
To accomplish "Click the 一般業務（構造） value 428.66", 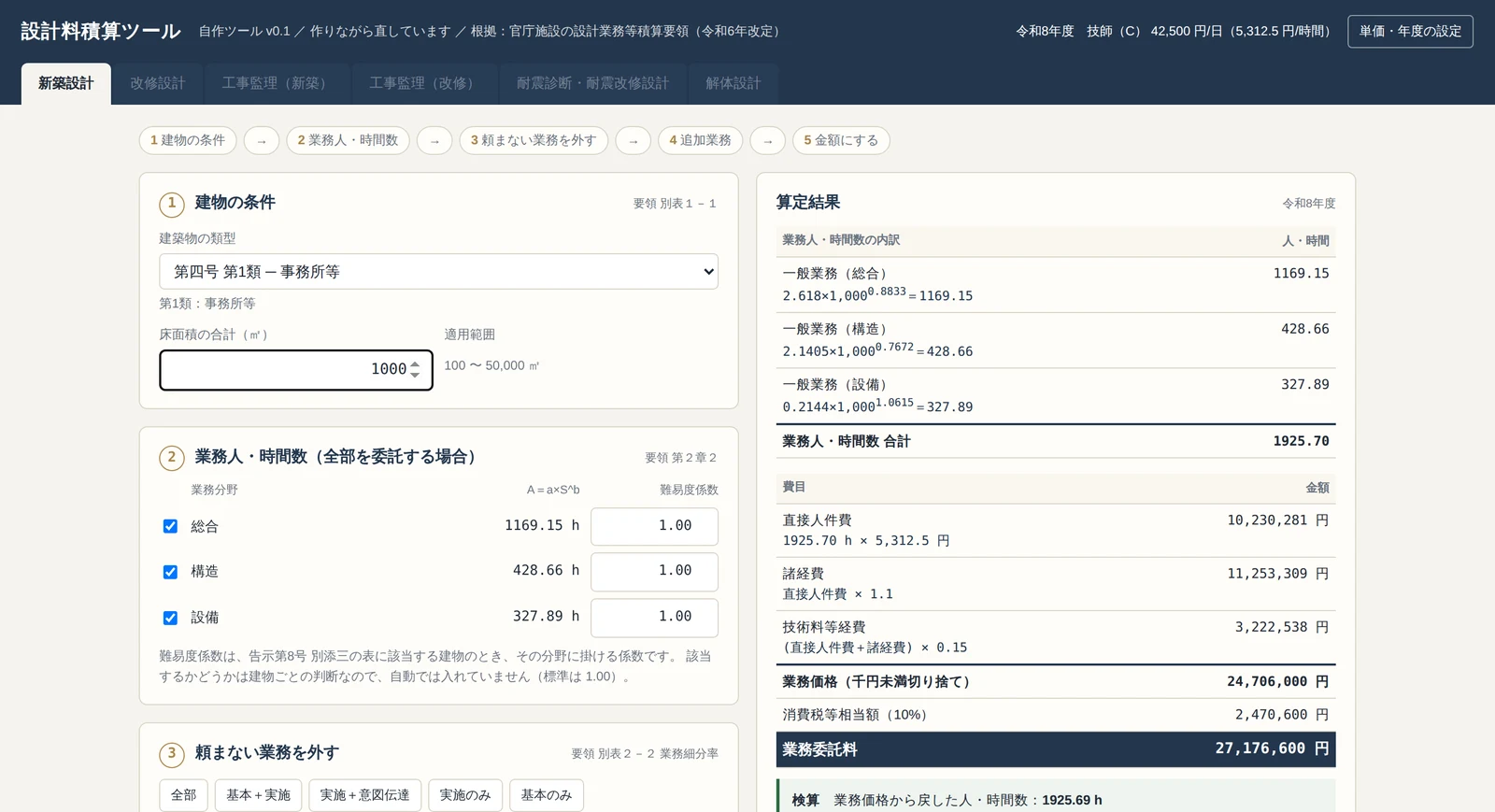I will [1304, 329].
